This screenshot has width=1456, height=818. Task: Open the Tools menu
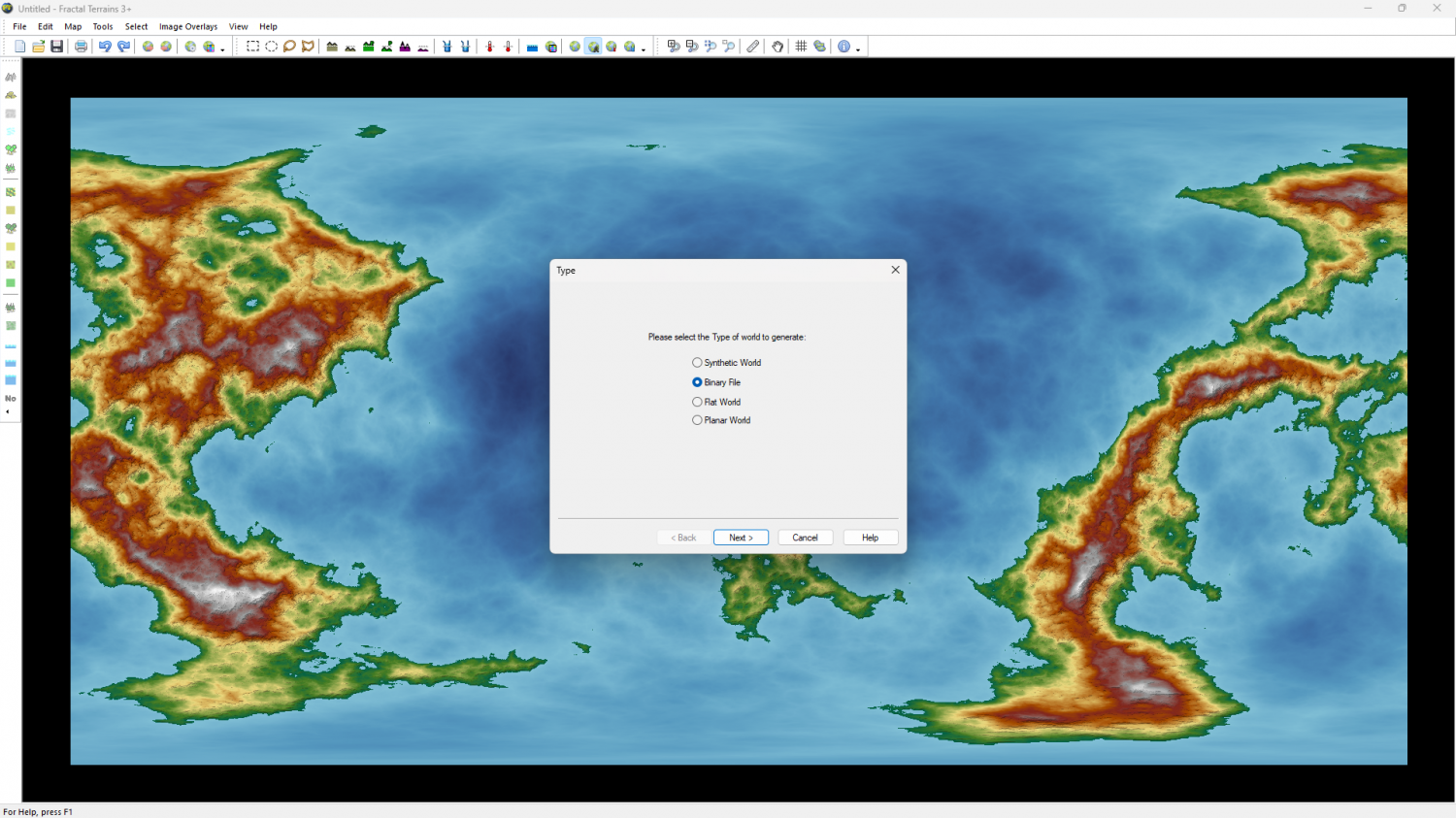(x=103, y=27)
